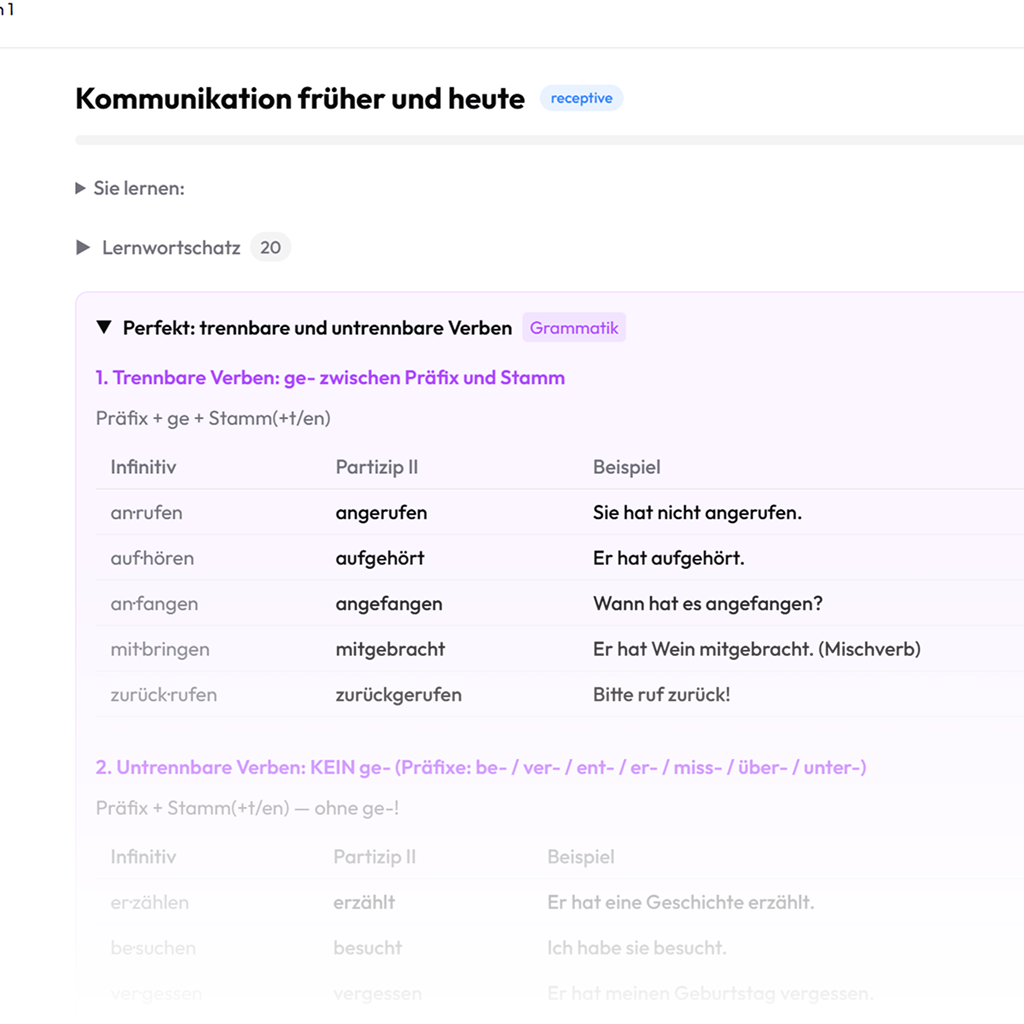Click heading '1. Trennbare Verben: ge- zwischen Präfix und Stamm'
The width and height of the screenshot is (1024, 1024).
330,378
